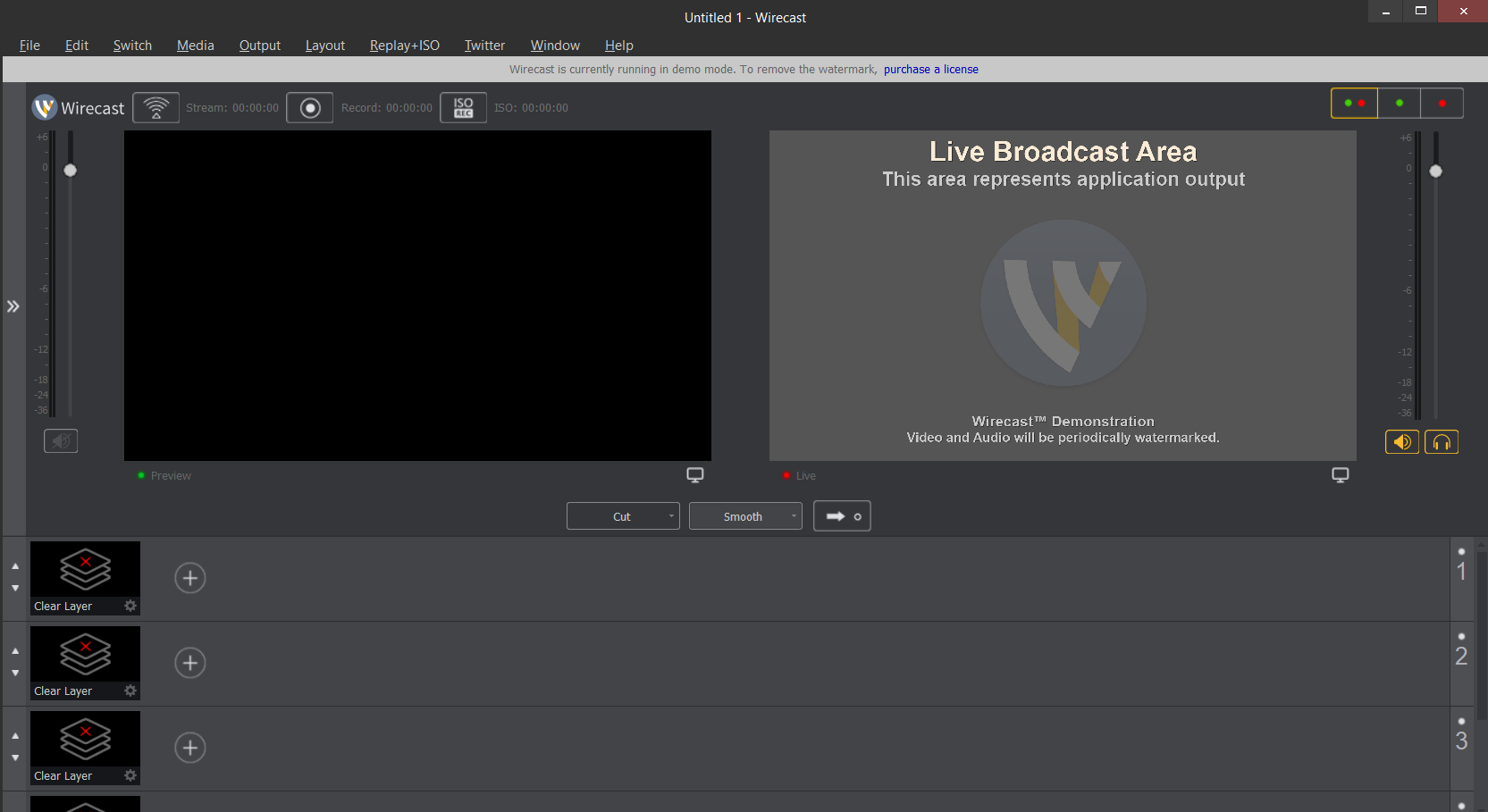Open the Cut transition dropdown

(x=623, y=516)
